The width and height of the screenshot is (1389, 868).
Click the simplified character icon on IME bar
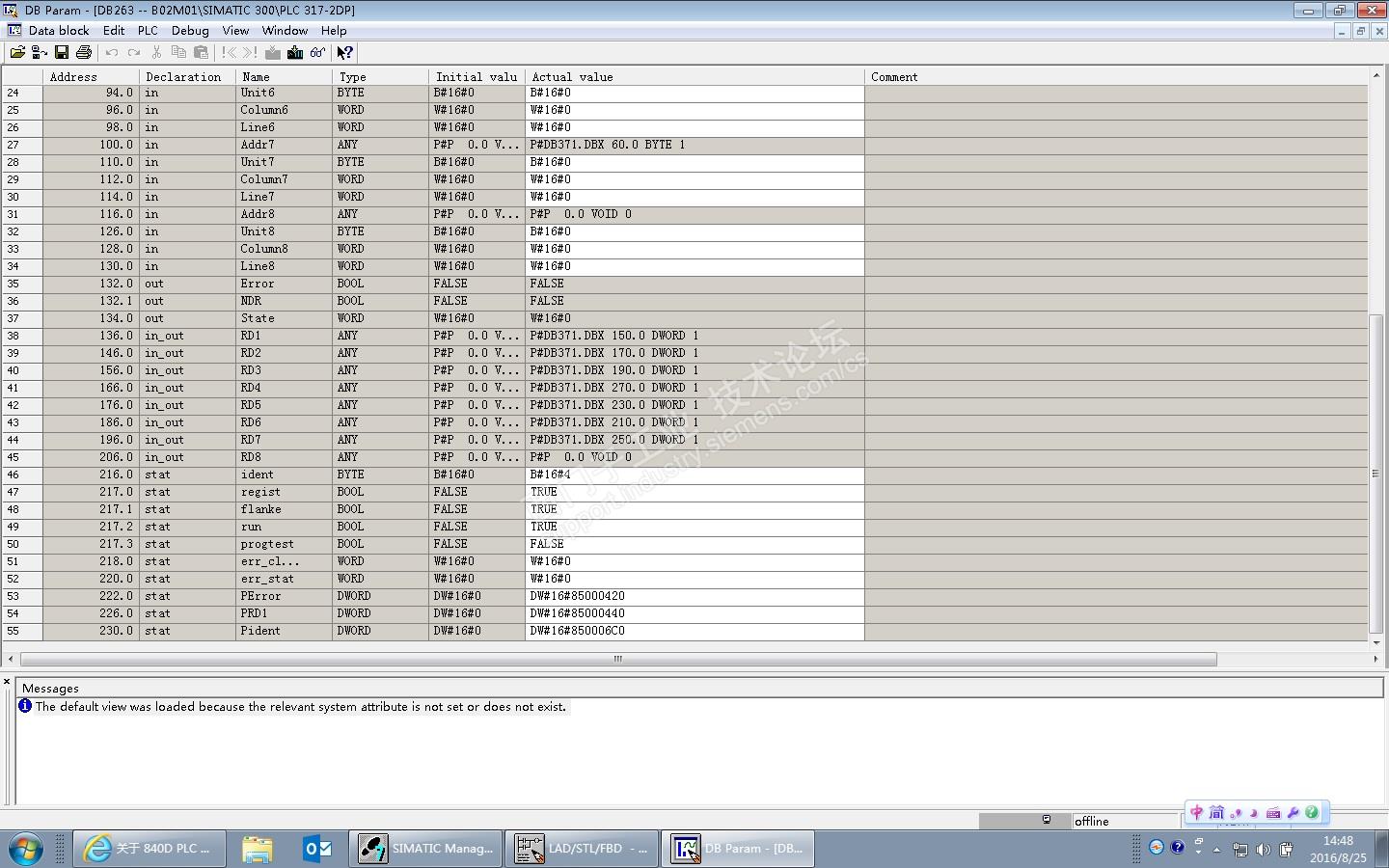pos(1216,812)
